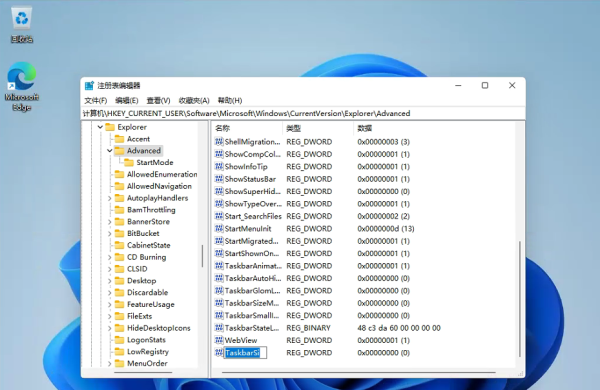The height and width of the screenshot is (390, 600).
Task: Click the ShowSuperHid... value icon
Action: 219,191
